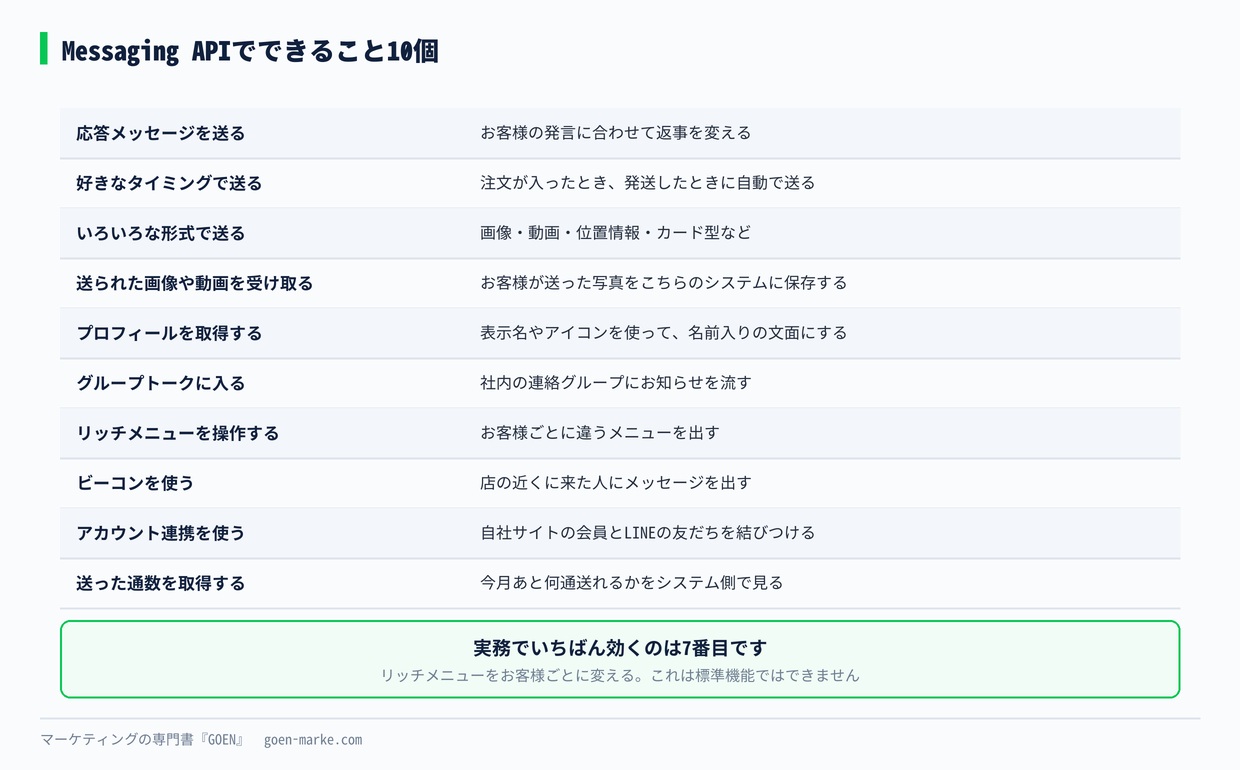Select the row label '好きなタイミングで送る'
The height and width of the screenshot is (770, 1240).
tap(169, 183)
